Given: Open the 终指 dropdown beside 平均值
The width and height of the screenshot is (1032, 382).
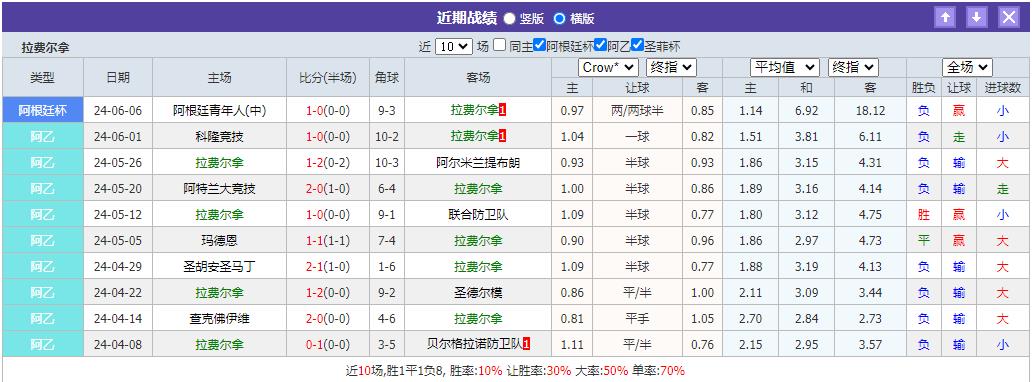Looking at the screenshot, I should pyautogui.click(x=853, y=67).
